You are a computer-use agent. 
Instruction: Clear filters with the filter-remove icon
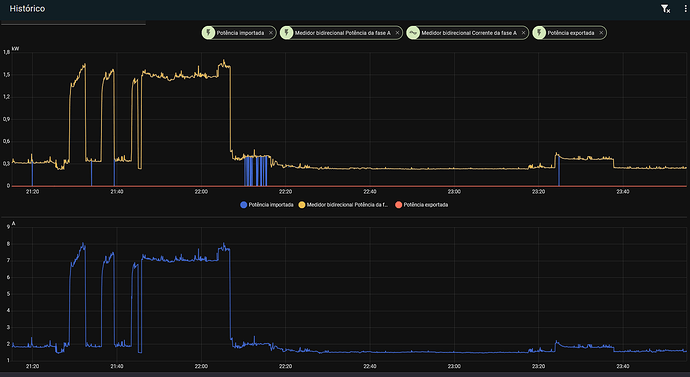tap(665, 9)
